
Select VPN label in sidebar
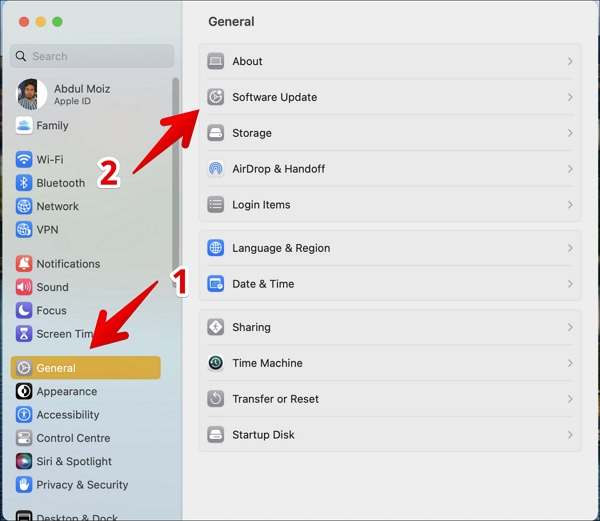pyautogui.click(x=47, y=230)
